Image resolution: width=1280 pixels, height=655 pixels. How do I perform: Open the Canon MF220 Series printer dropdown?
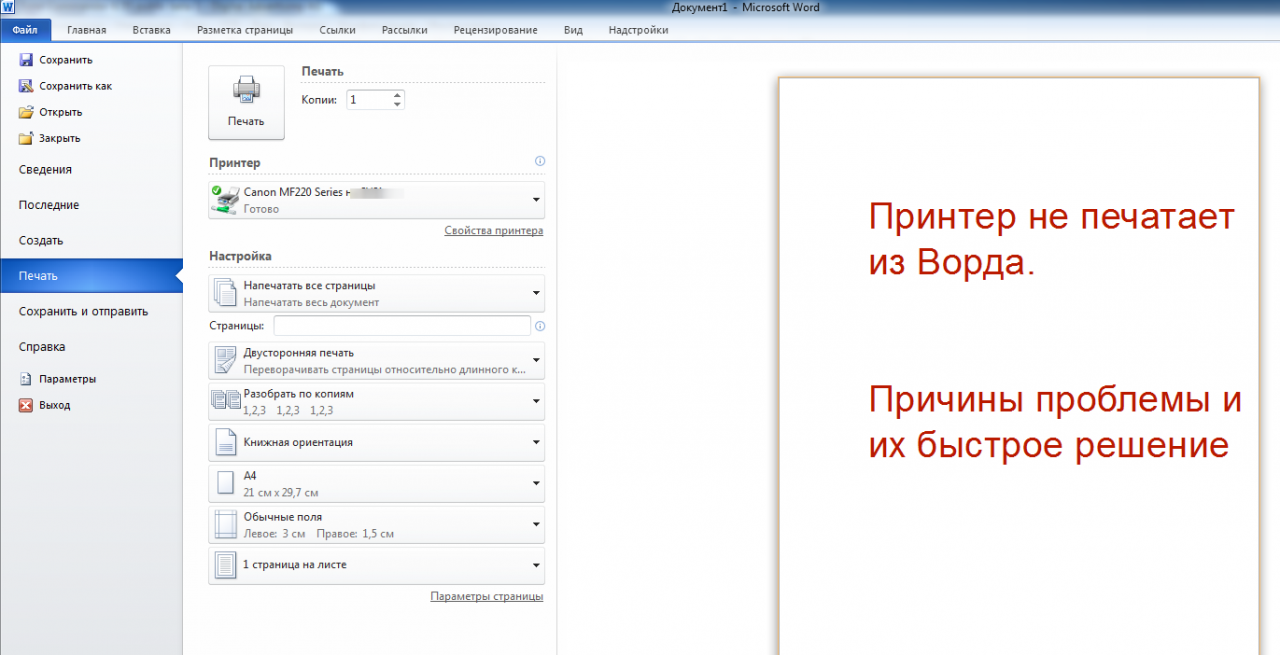pyautogui.click(x=536, y=199)
